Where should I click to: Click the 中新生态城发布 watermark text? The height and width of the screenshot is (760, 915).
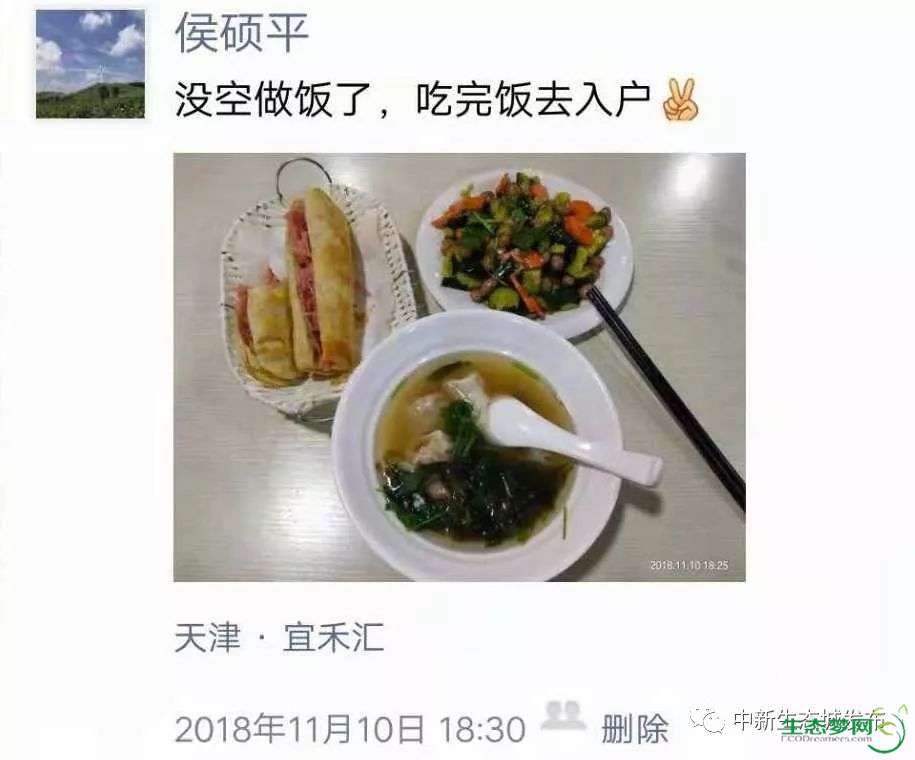coord(809,720)
